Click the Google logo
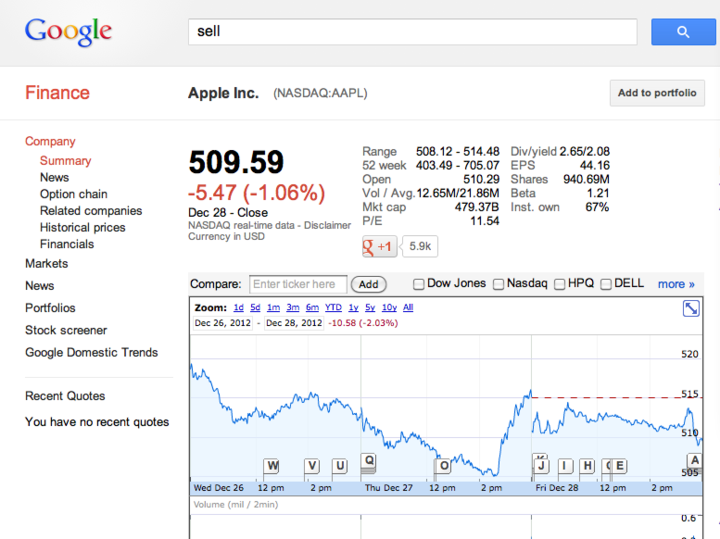 68,32
